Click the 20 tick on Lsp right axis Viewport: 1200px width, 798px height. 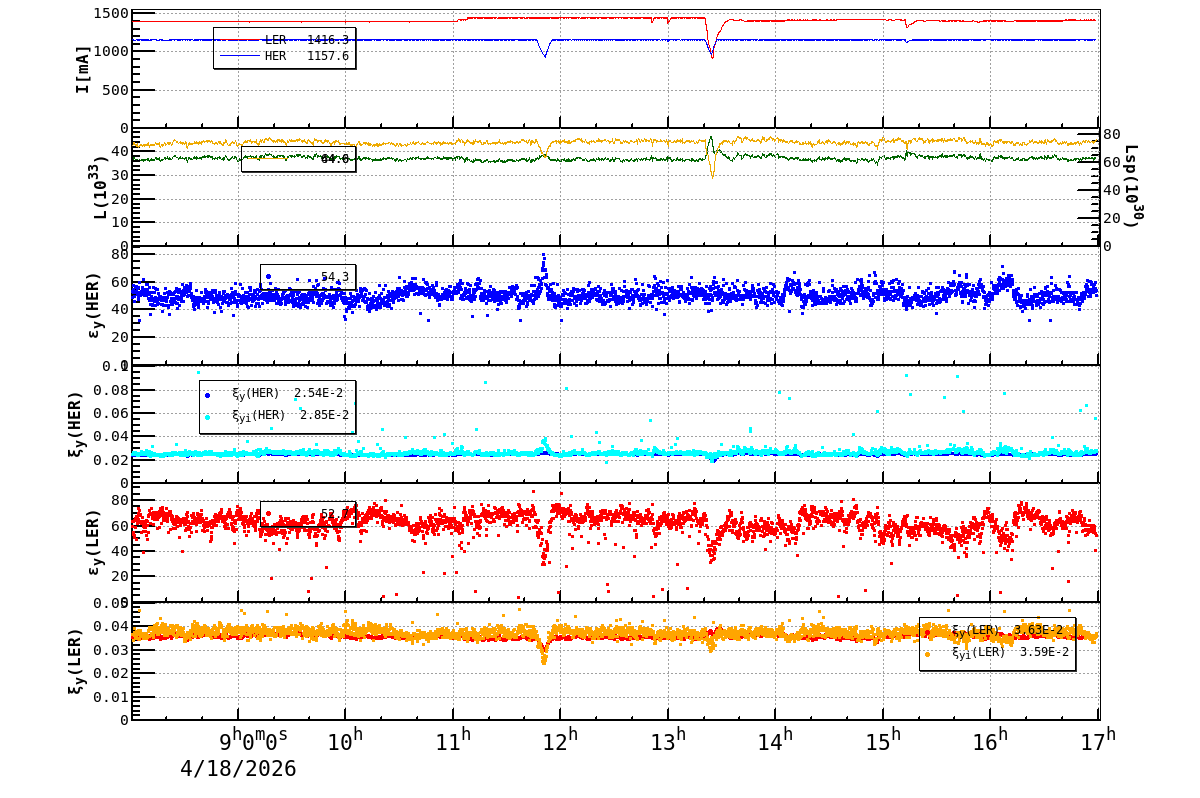pos(1111,218)
